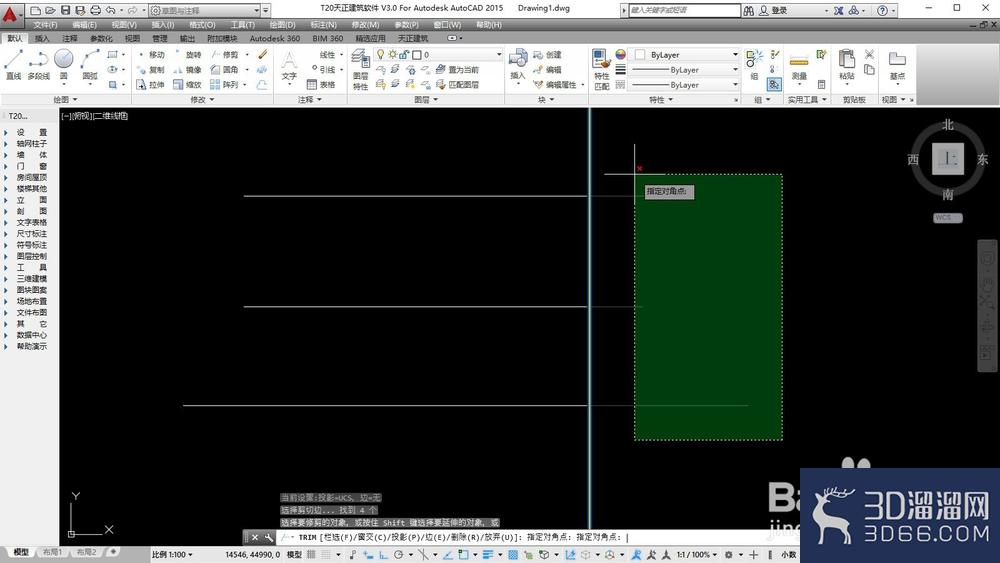Open the layer dropdown showing layer 0
The width and height of the screenshot is (1000, 563).
439,55
